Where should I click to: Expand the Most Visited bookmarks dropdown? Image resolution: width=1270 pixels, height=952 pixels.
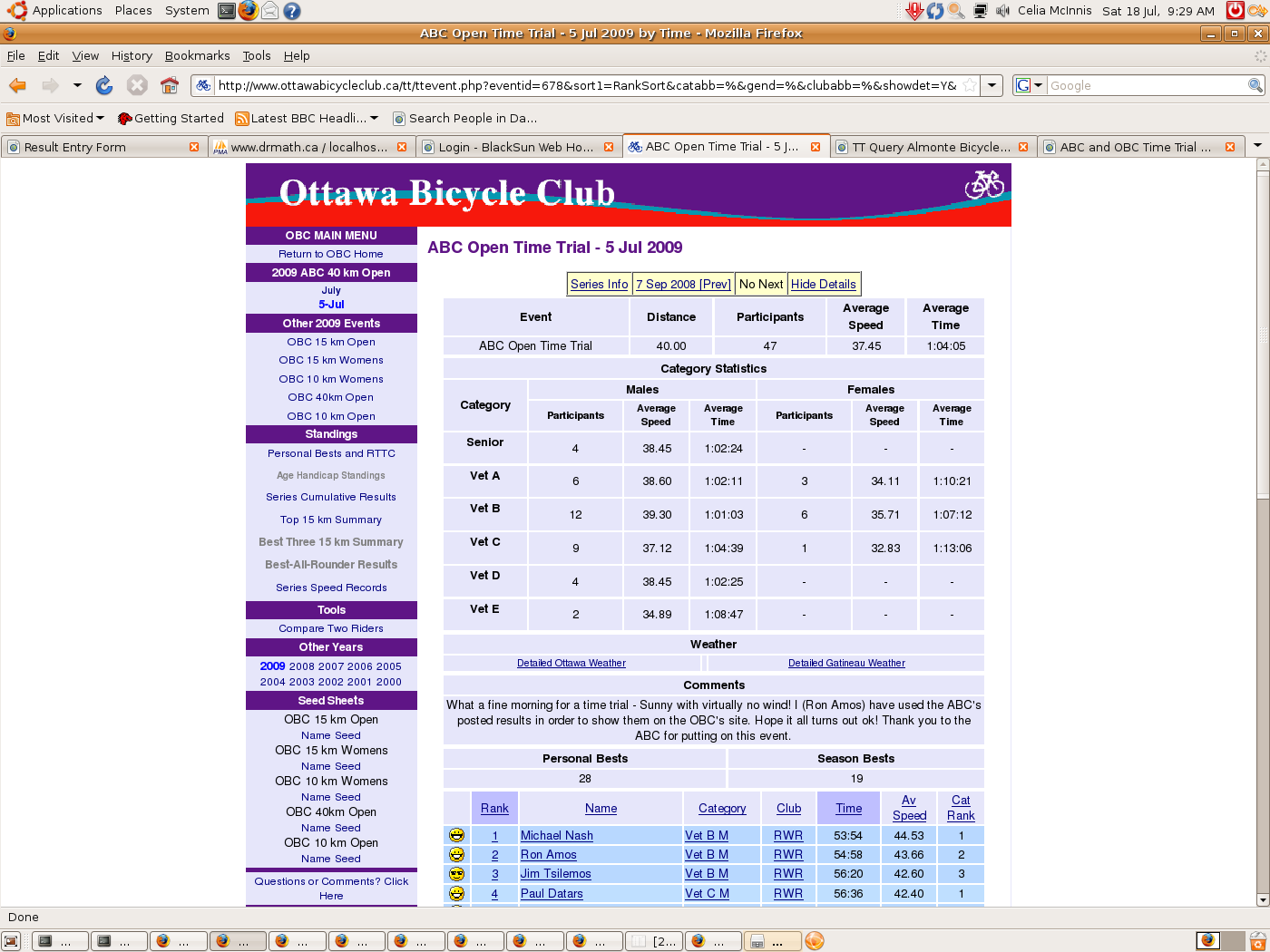click(x=100, y=118)
